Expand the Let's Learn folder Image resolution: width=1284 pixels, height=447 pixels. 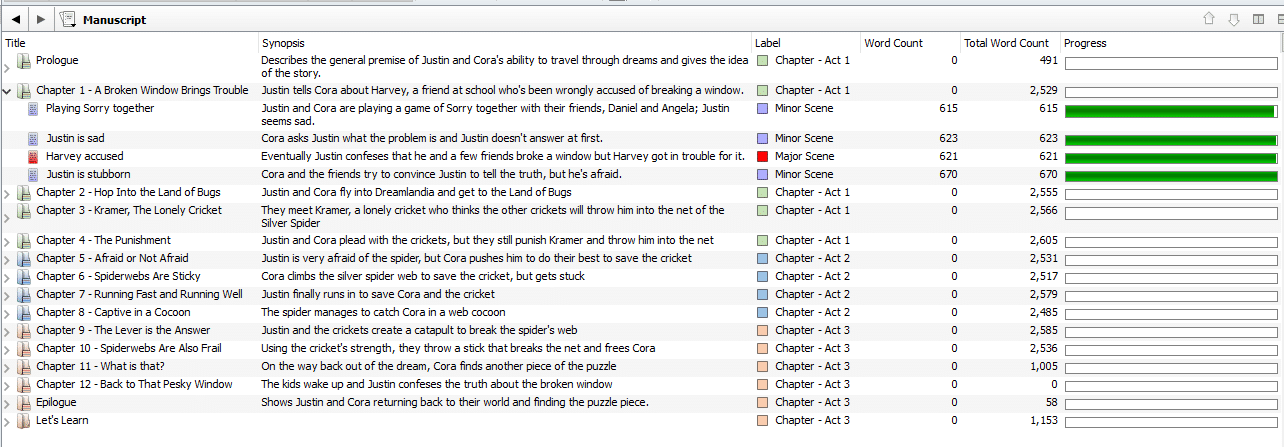point(8,421)
